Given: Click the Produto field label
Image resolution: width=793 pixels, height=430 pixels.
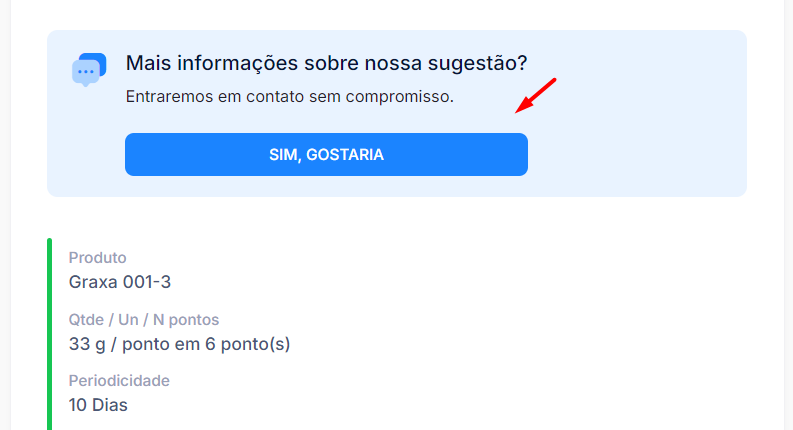Looking at the screenshot, I should (98, 257).
